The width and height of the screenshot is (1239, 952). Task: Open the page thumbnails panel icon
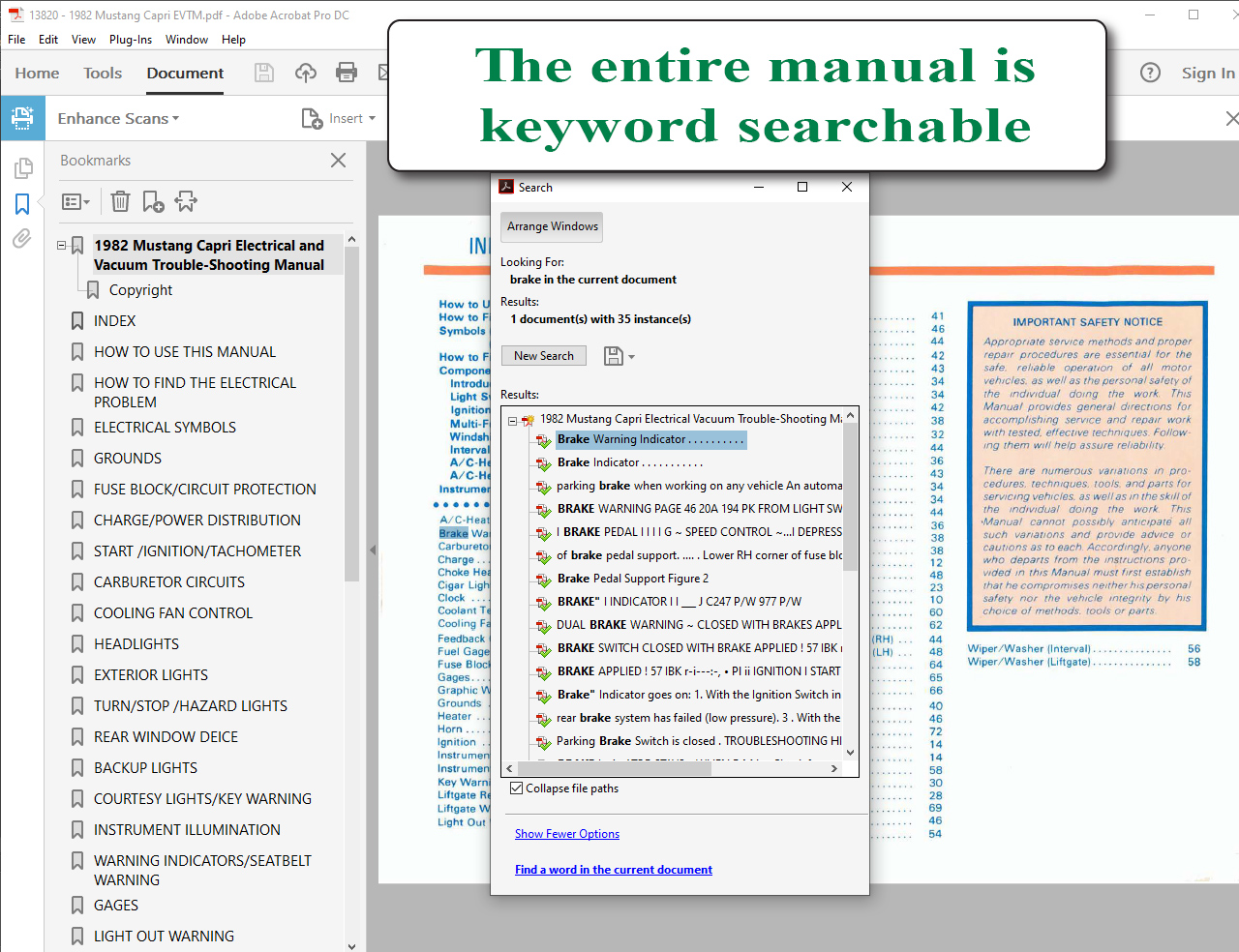tap(22, 168)
